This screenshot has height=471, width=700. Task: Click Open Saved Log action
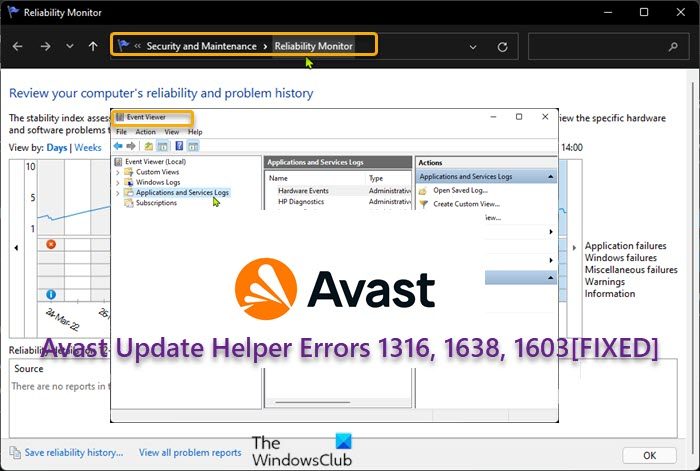460,190
